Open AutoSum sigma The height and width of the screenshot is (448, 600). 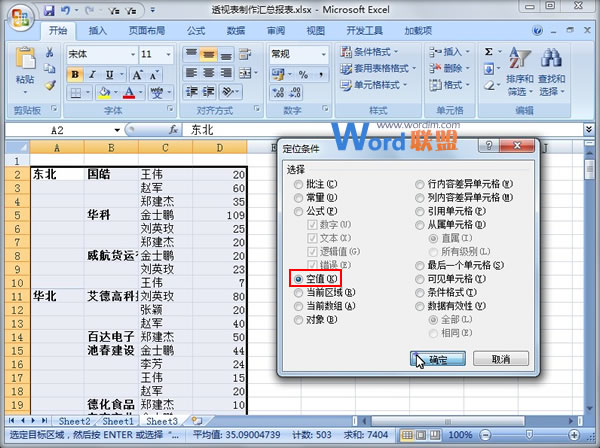[x=489, y=52]
